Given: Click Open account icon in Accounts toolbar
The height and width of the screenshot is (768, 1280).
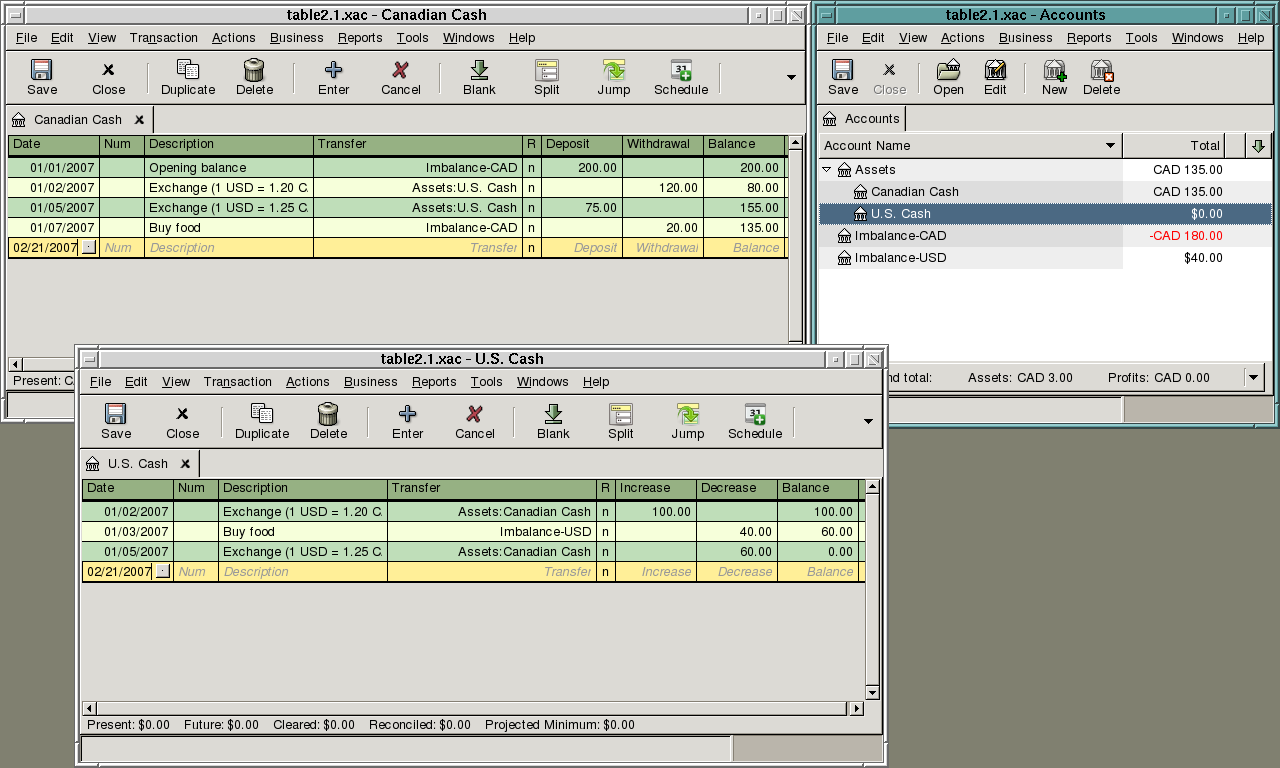Looking at the screenshot, I should (948, 71).
